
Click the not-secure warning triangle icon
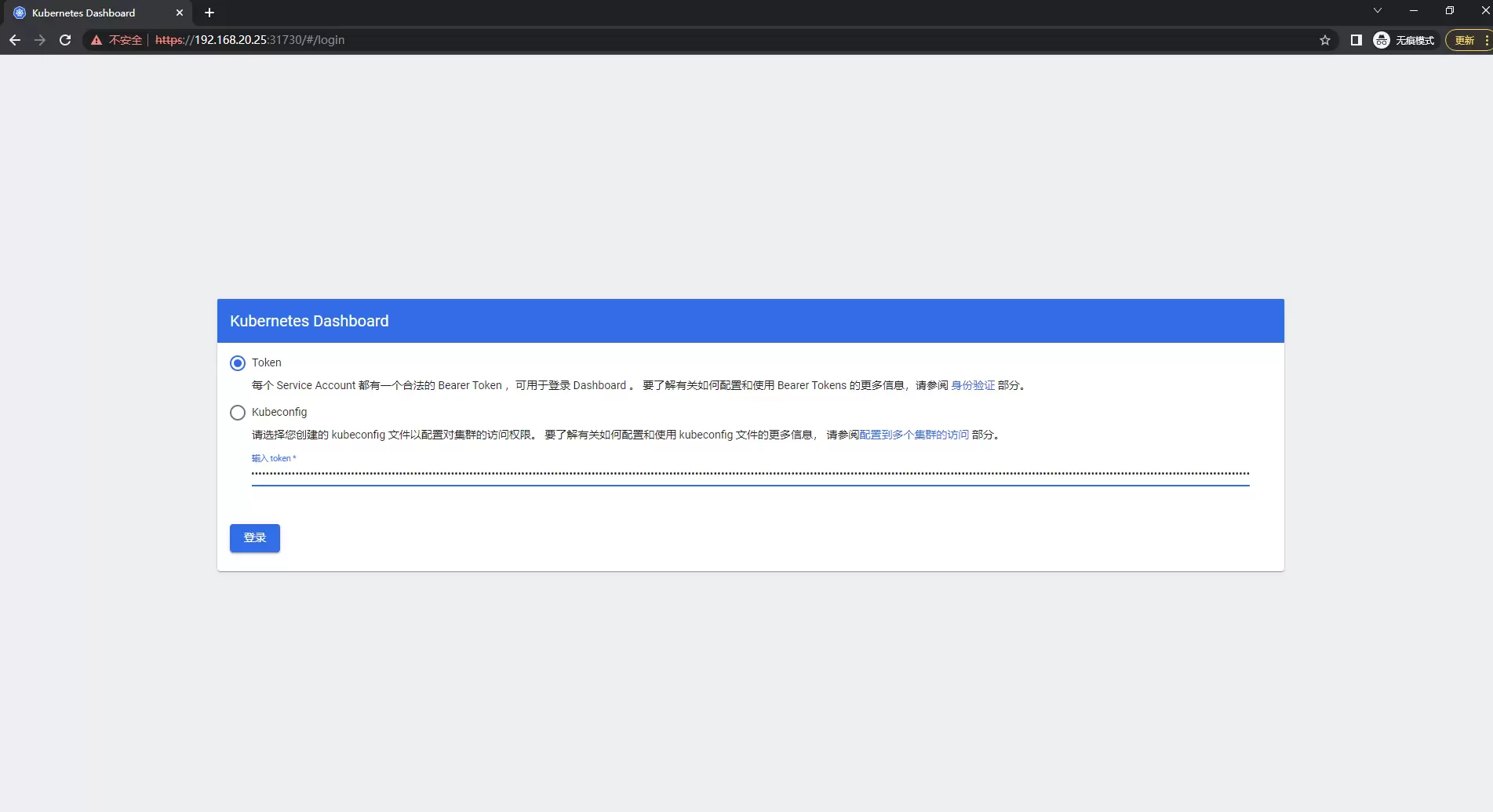[x=96, y=40]
